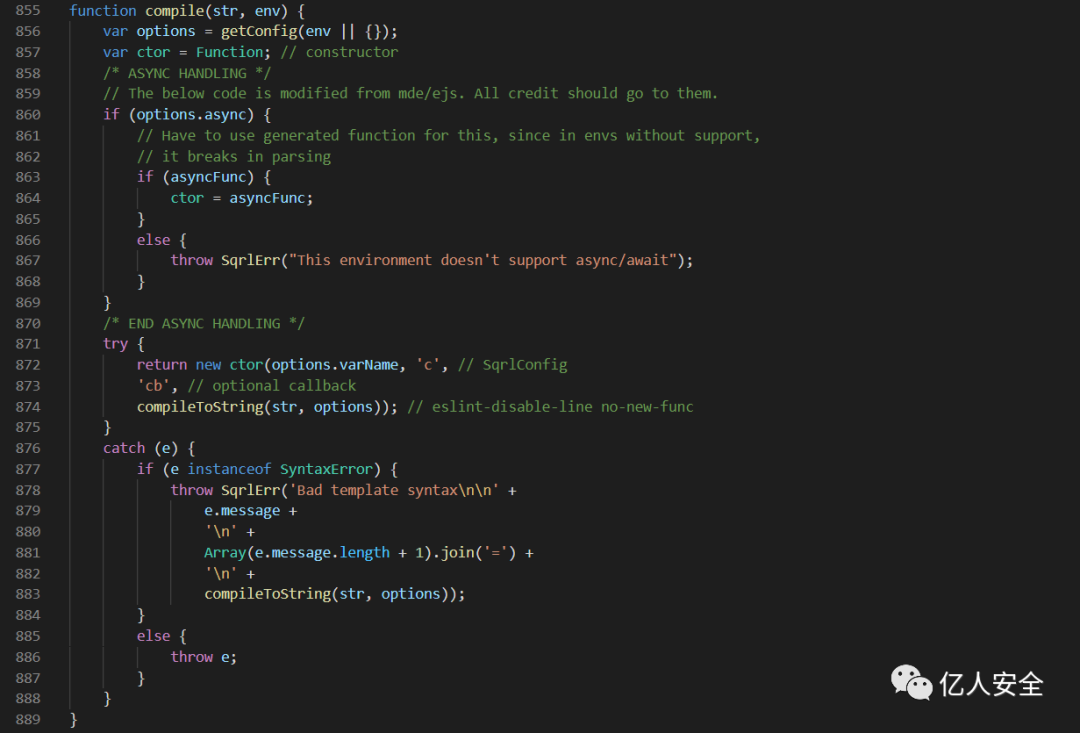
Task: Click "getConfig" call on line 856
Action: [x=259, y=32]
